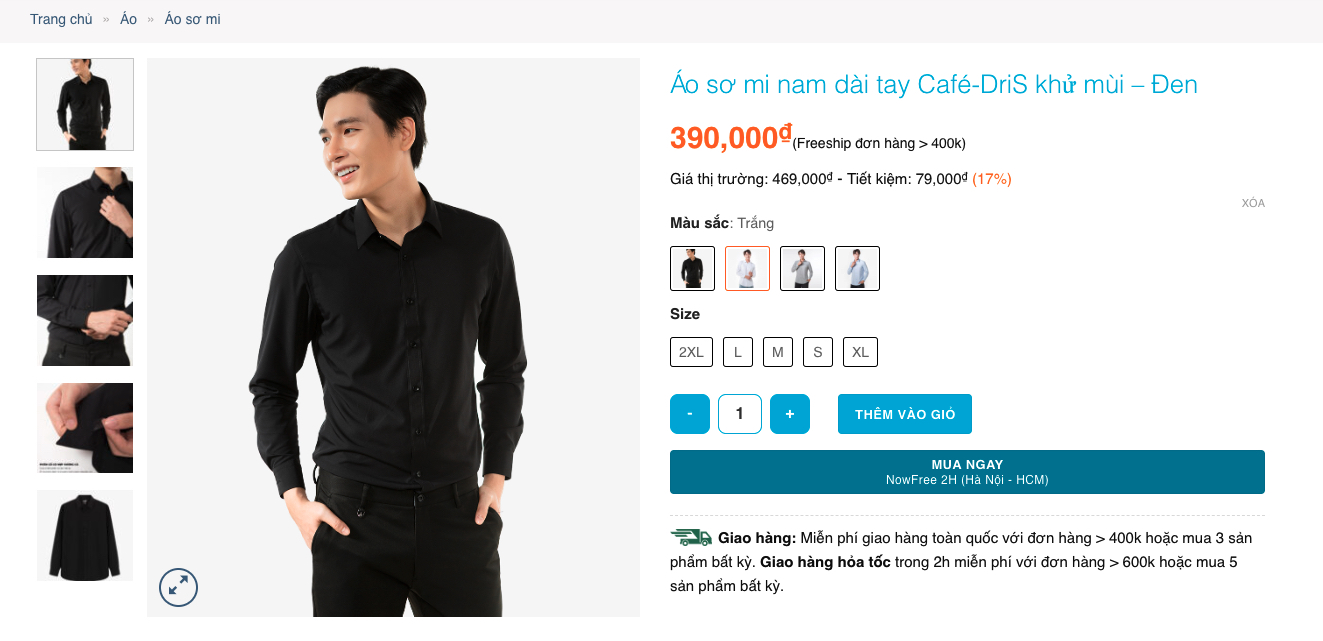Image resolution: width=1323 pixels, height=641 pixels.
Task: Pick size M option
Action: click(x=777, y=352)
